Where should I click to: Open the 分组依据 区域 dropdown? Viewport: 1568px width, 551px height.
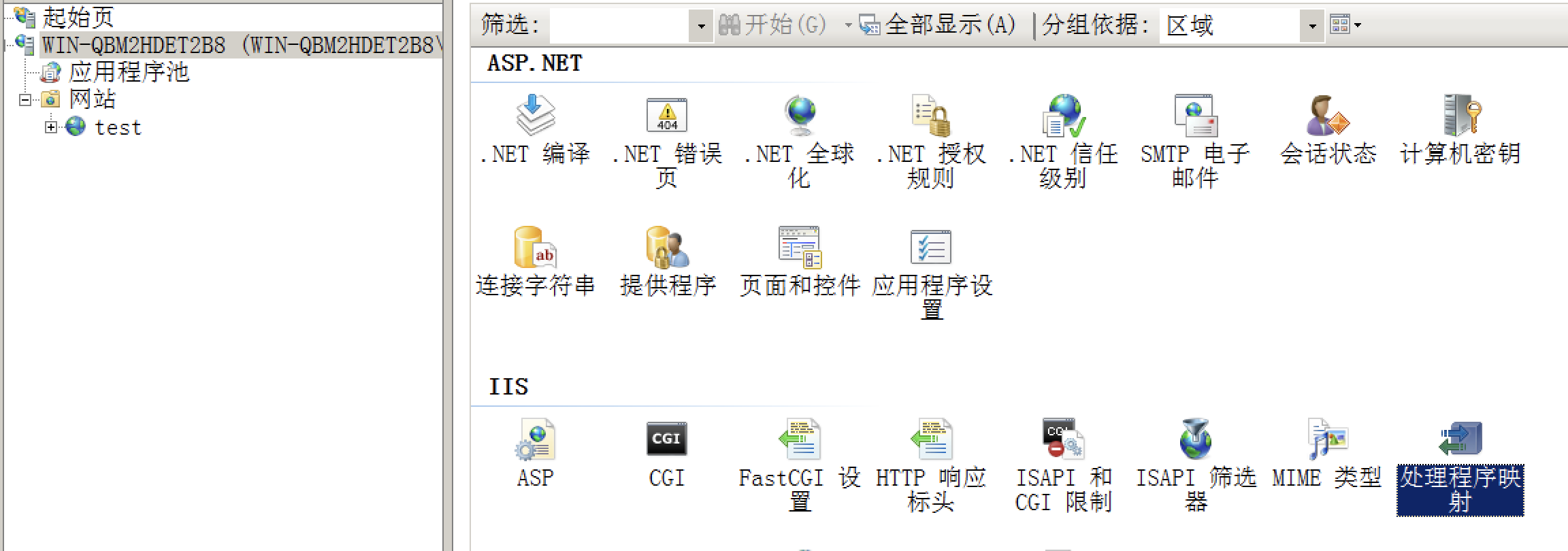[1312, 26]
